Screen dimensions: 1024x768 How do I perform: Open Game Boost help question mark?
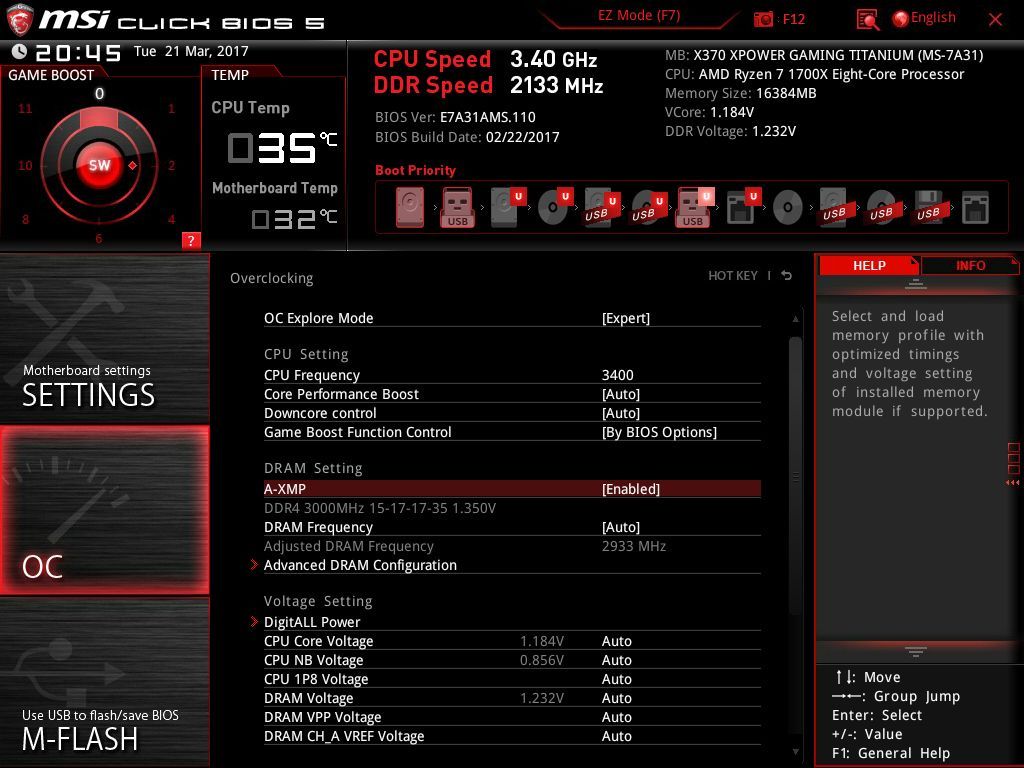191,240
